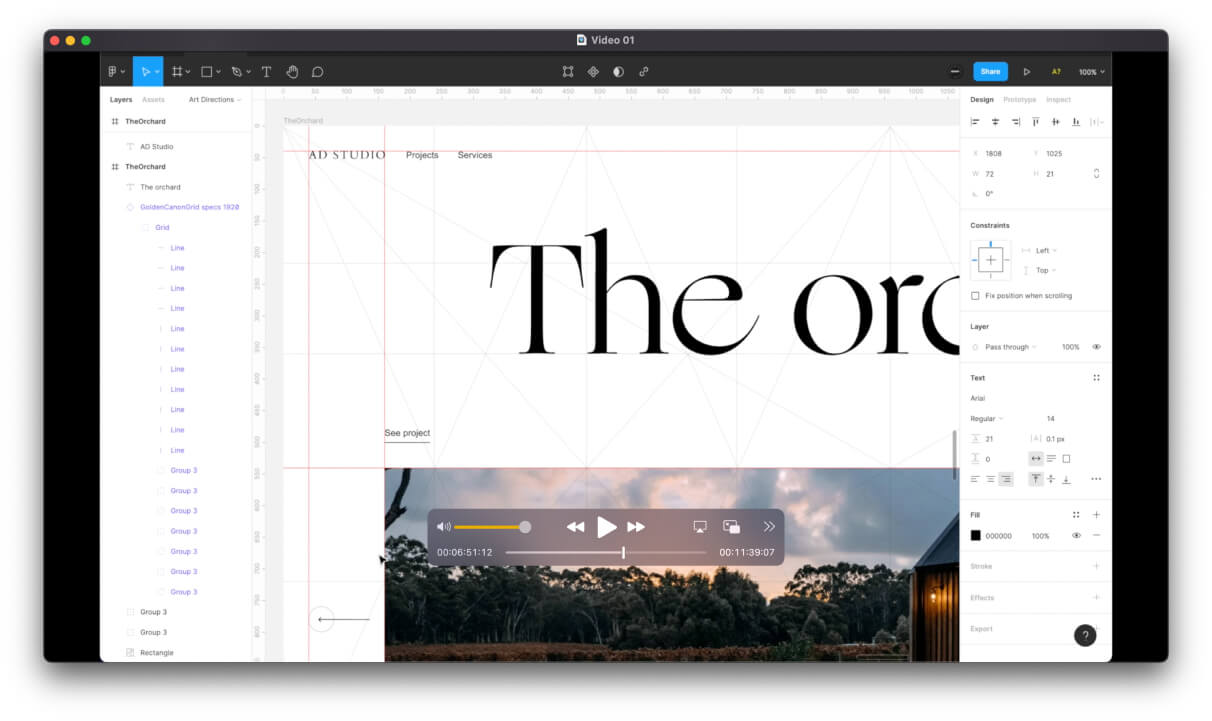Mute the video player volume
The width and height of the screenshot is (1212, 721).
tap(443, 526)
